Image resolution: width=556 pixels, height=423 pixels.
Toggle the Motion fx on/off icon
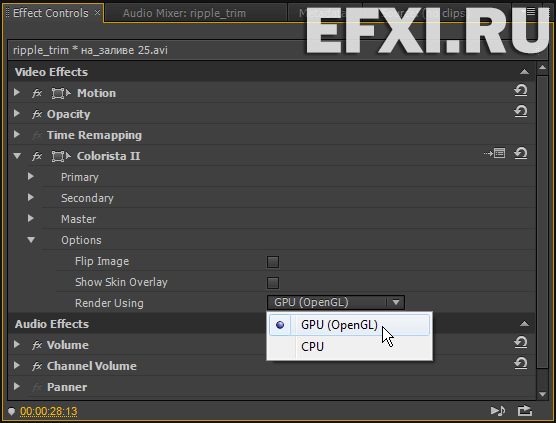[37, 93]
